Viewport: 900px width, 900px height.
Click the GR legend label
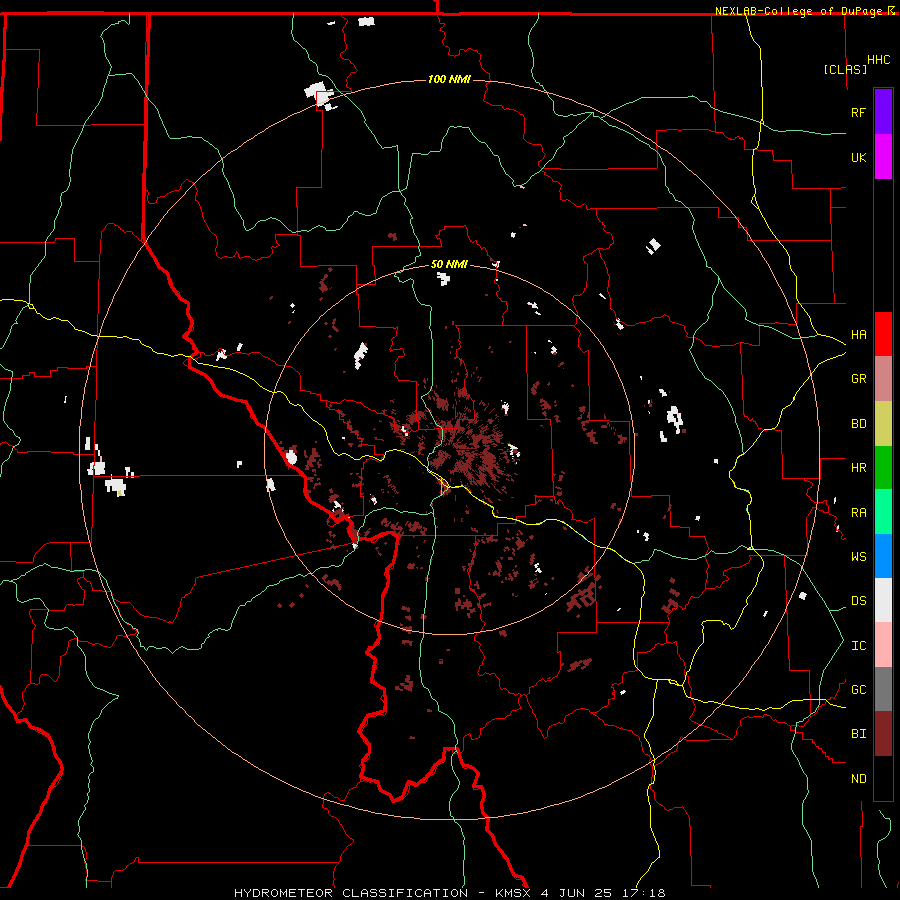tap(858, 379)
